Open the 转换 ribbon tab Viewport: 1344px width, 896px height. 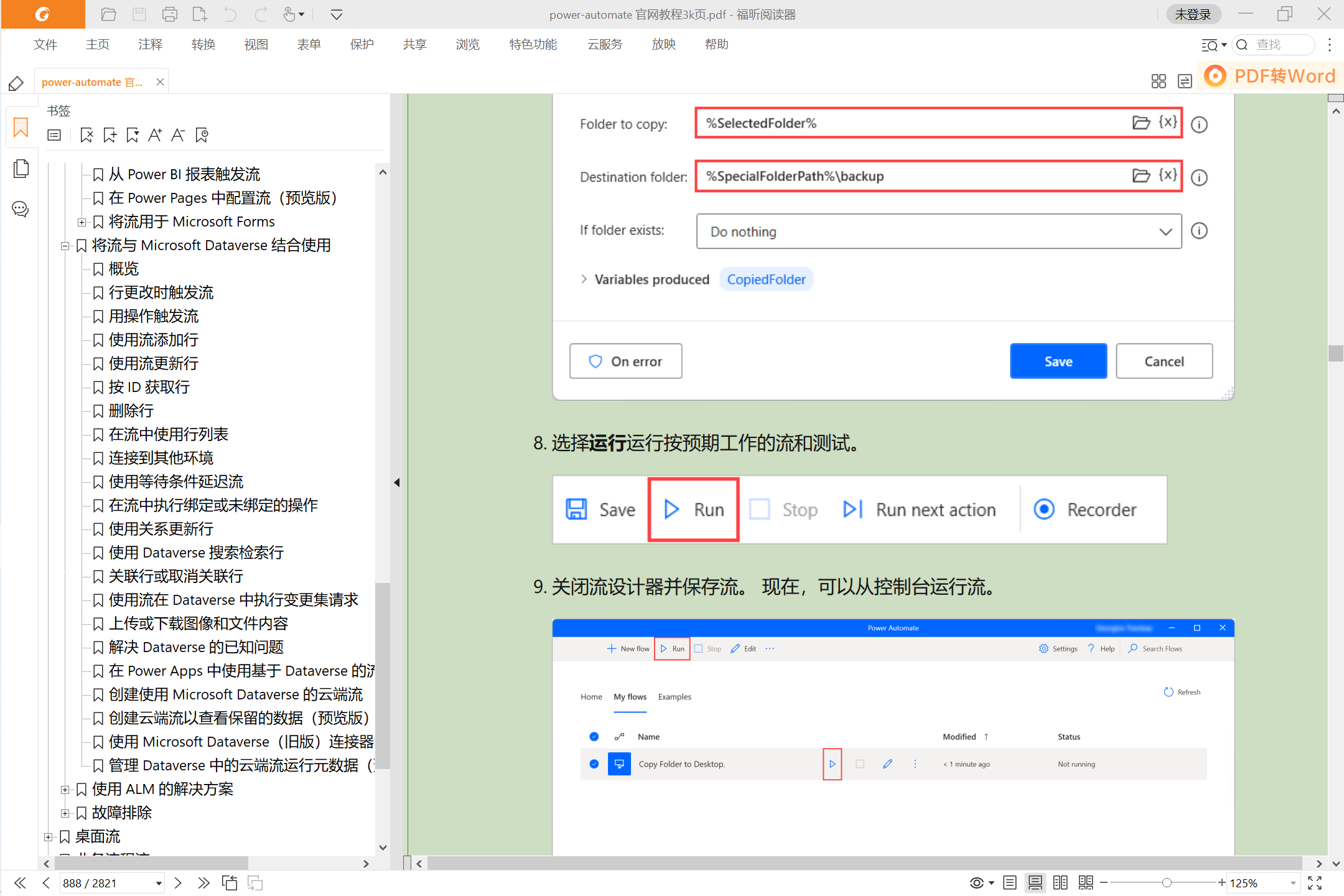pos(203,45)
